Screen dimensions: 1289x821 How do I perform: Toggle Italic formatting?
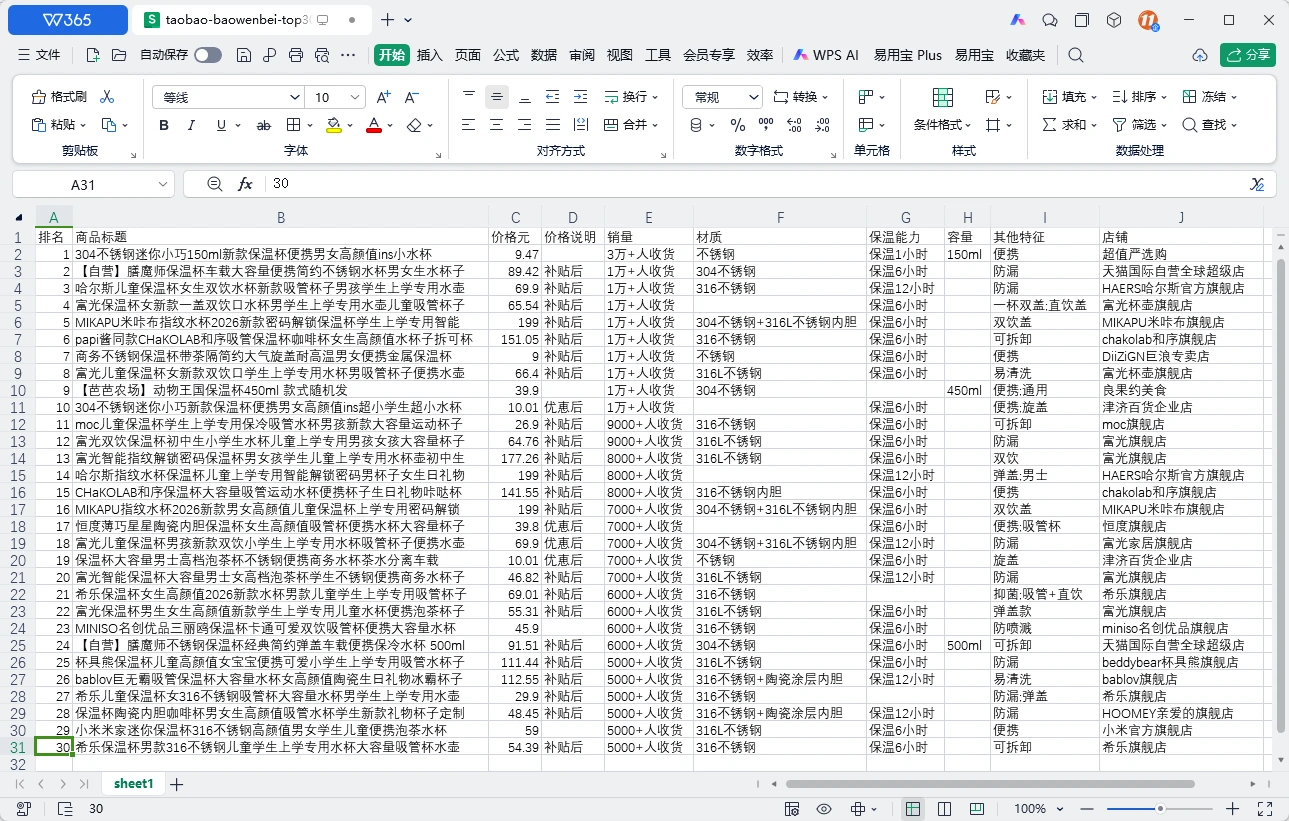click(193, 125)
